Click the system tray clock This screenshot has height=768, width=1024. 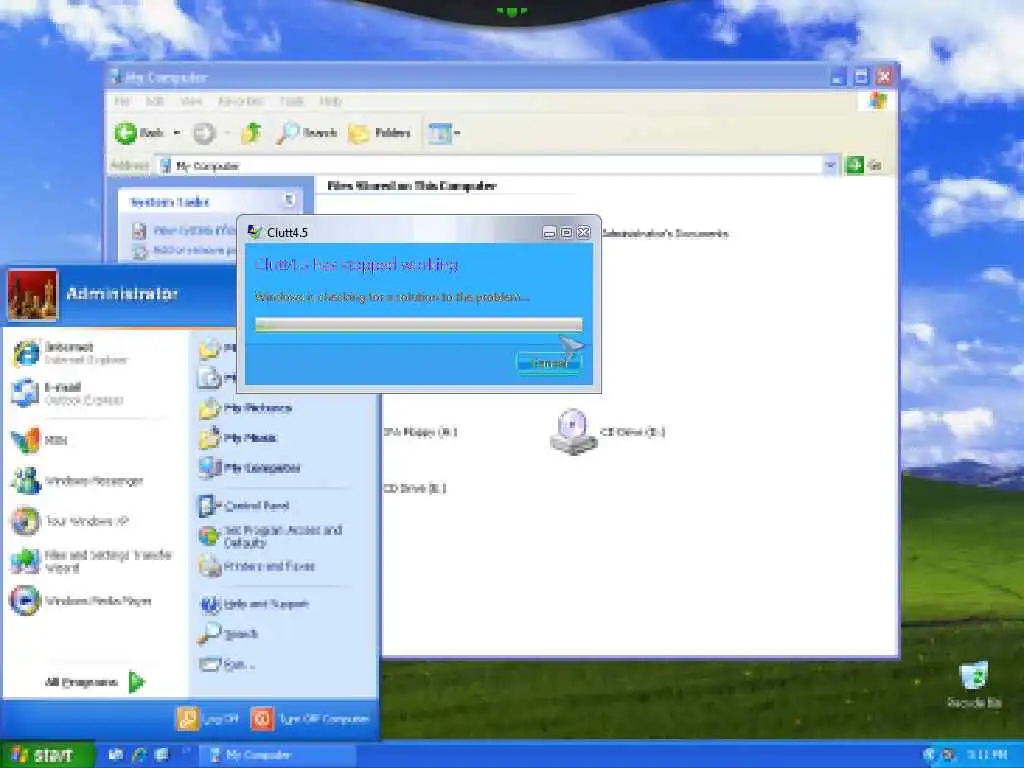(x=987, y=756)
